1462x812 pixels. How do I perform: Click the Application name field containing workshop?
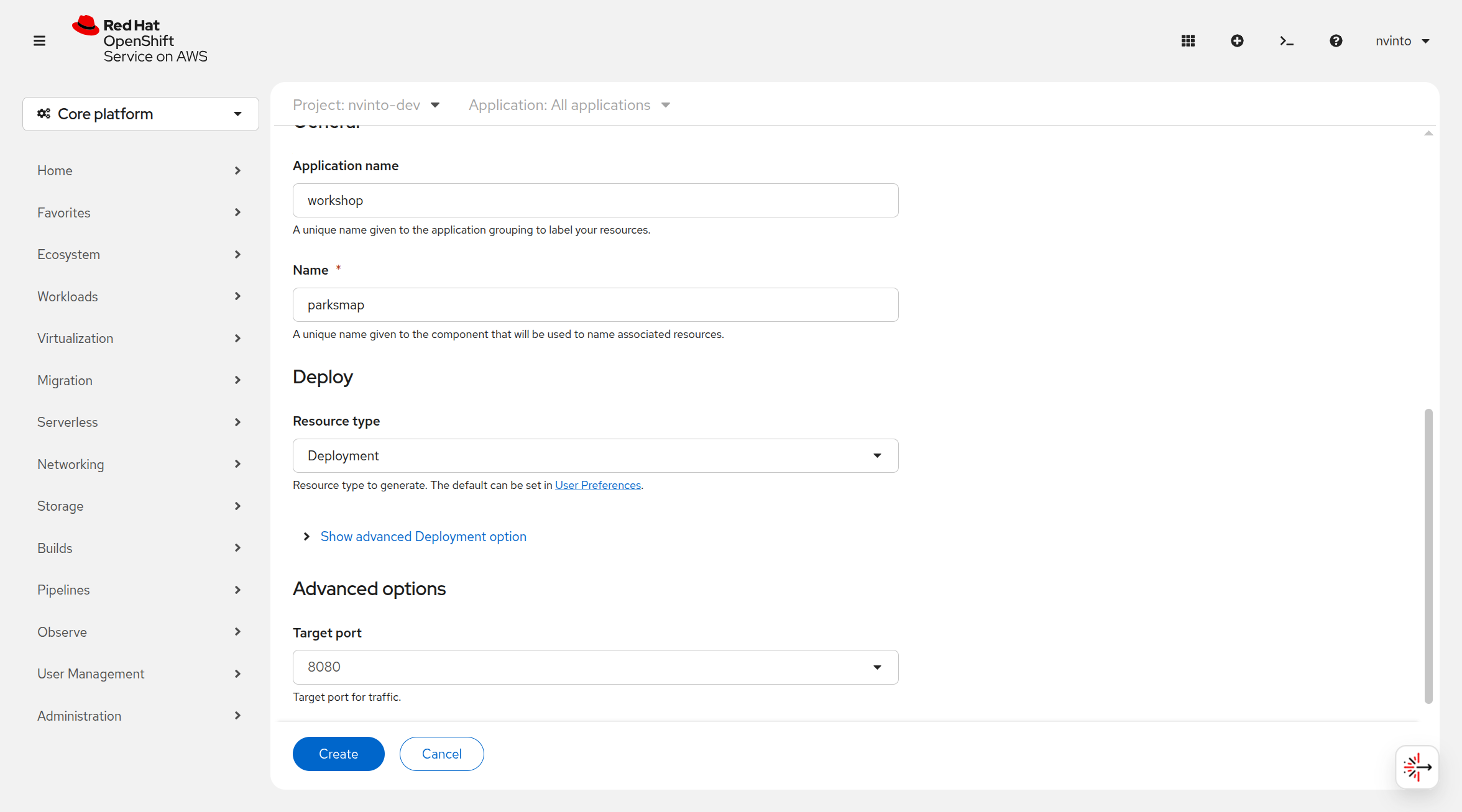tap(595, 200)
